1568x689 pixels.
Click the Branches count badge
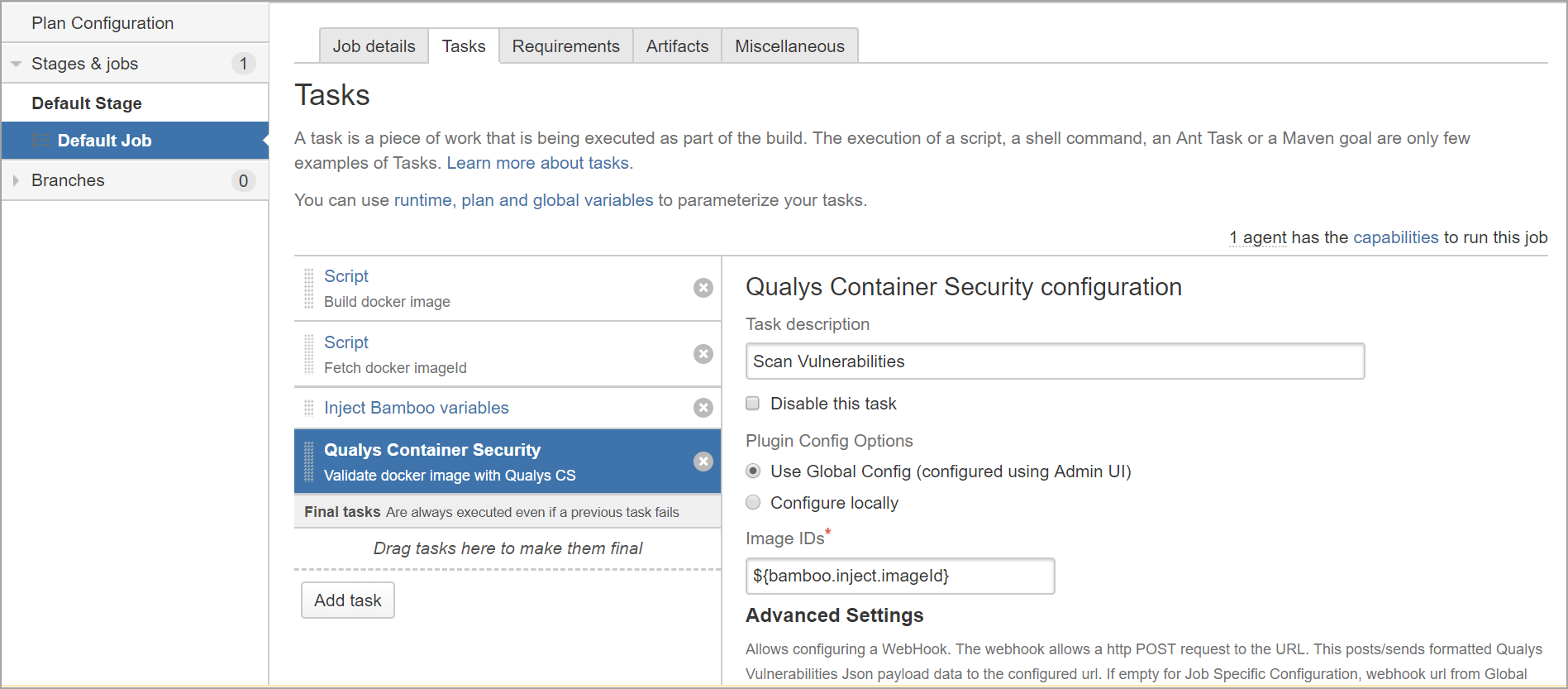point(243,180)
